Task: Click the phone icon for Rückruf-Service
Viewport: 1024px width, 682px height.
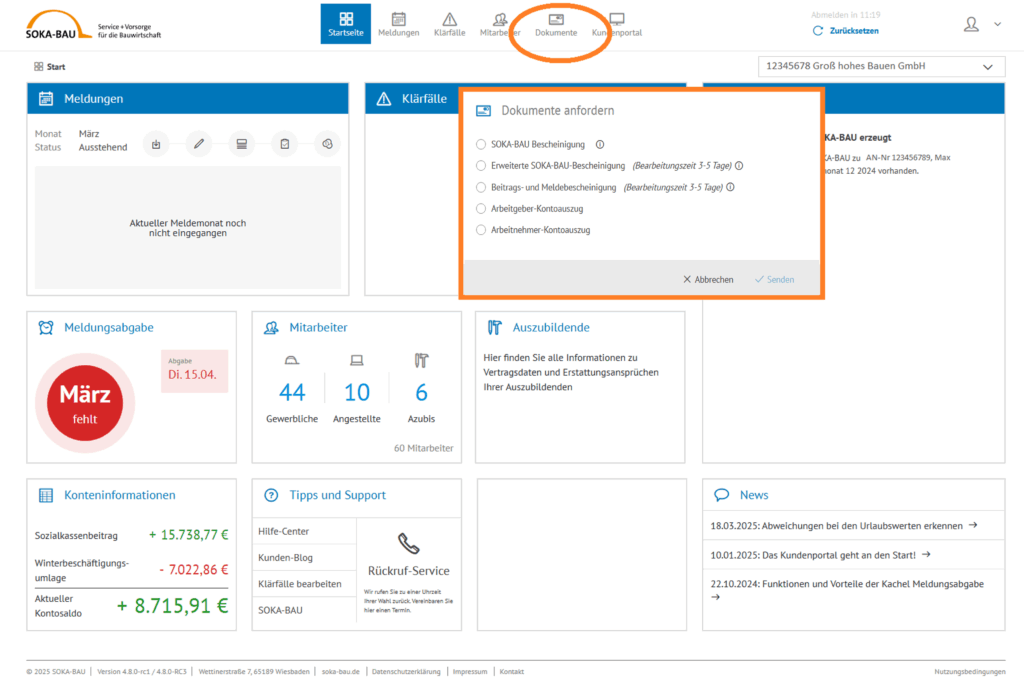Action: pyautogui.click(x=408, y=543)
